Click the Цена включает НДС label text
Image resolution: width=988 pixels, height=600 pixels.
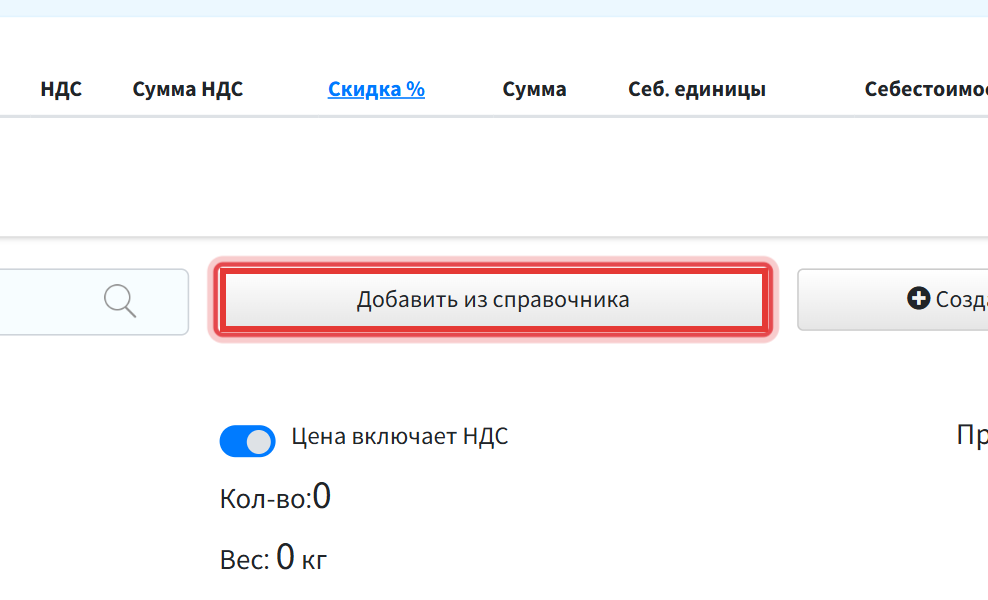pyautogui.click(x=399, y=436)
